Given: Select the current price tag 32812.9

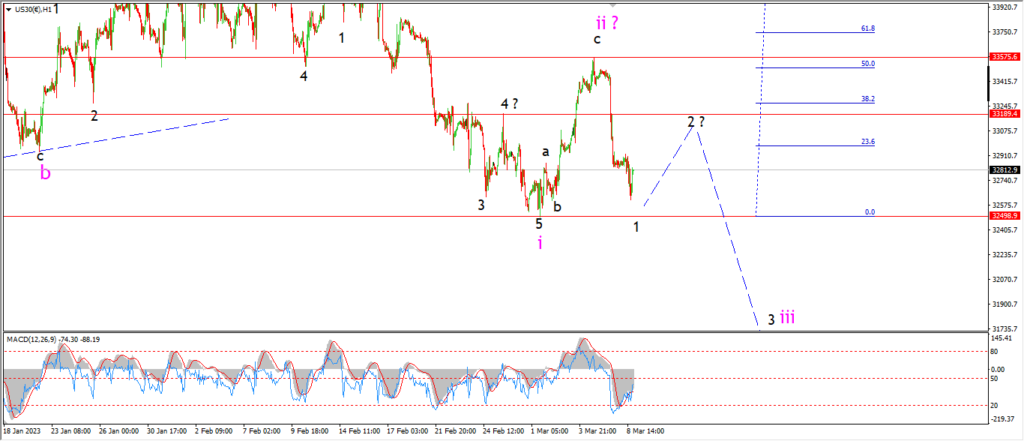Looking at the screenshot, I should tap(1006, 170).
